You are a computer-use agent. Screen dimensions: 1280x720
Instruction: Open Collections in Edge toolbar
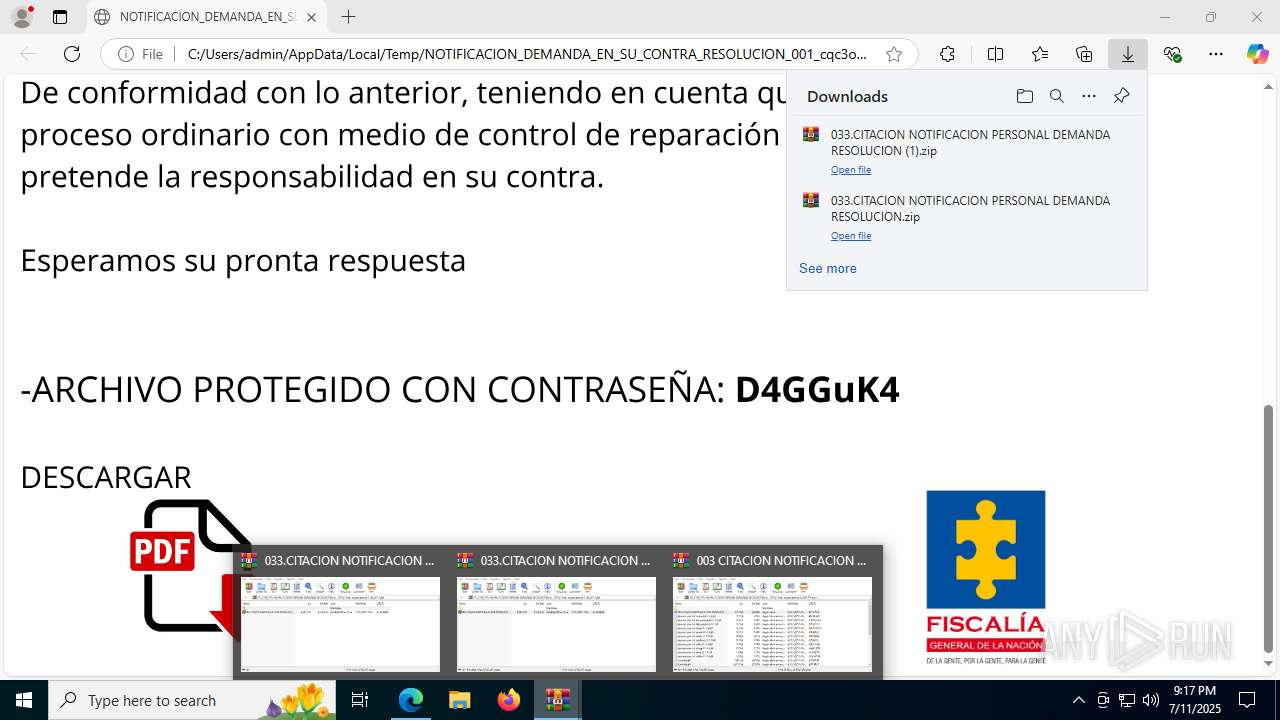pyautogui.click(x=1084, y=54)
